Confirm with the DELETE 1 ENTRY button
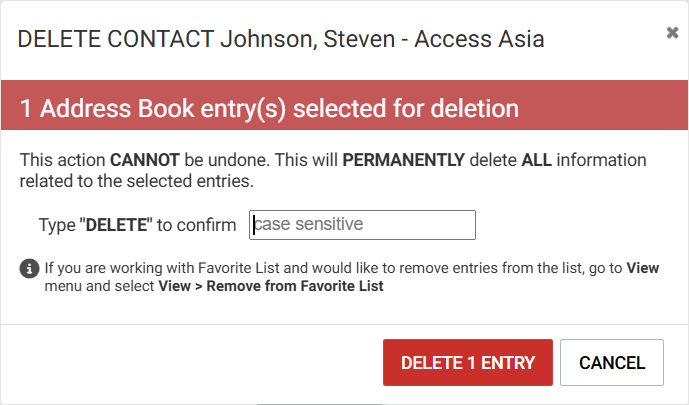 click(x=468, y=362)
